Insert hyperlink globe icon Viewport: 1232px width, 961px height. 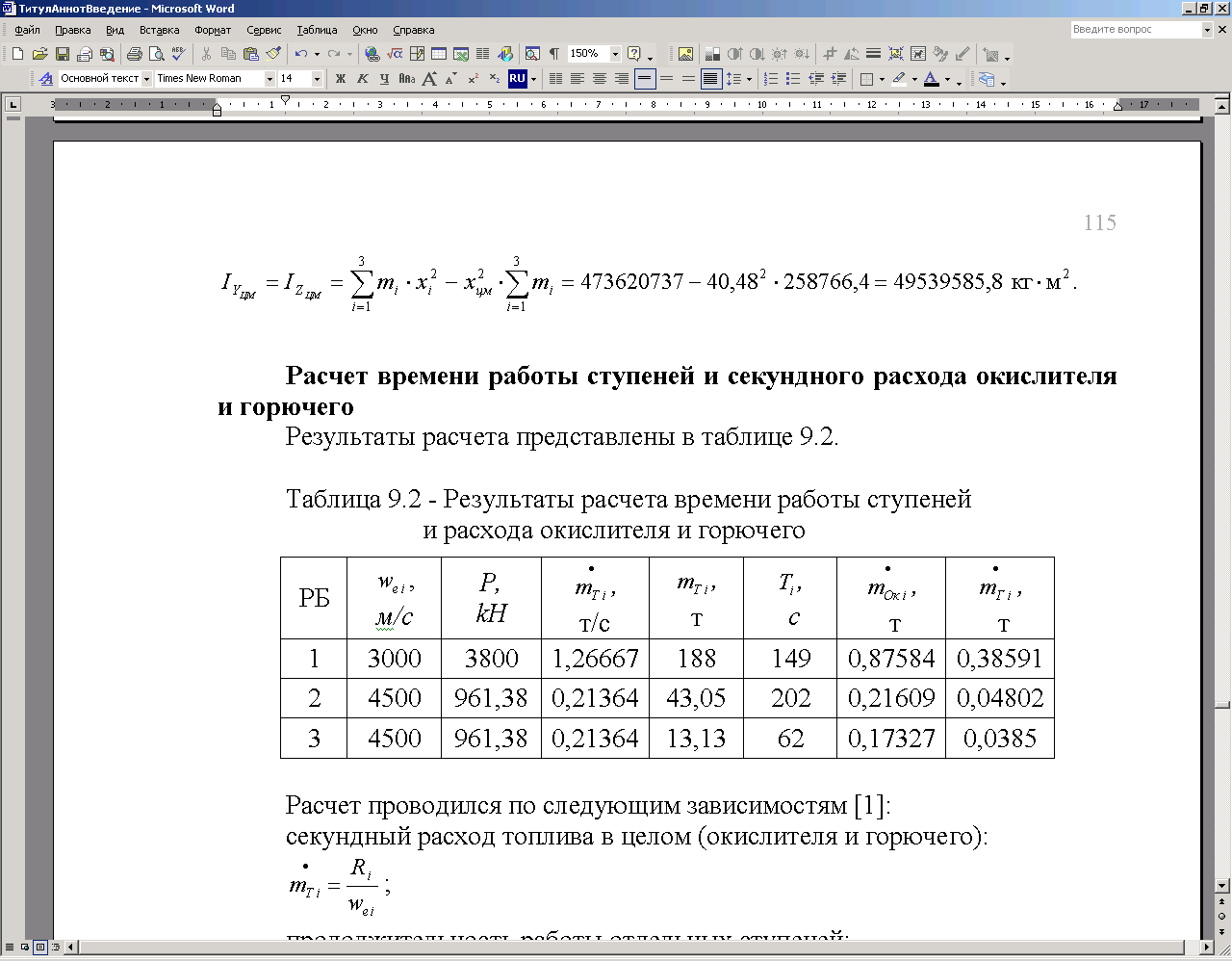point(372,54)
